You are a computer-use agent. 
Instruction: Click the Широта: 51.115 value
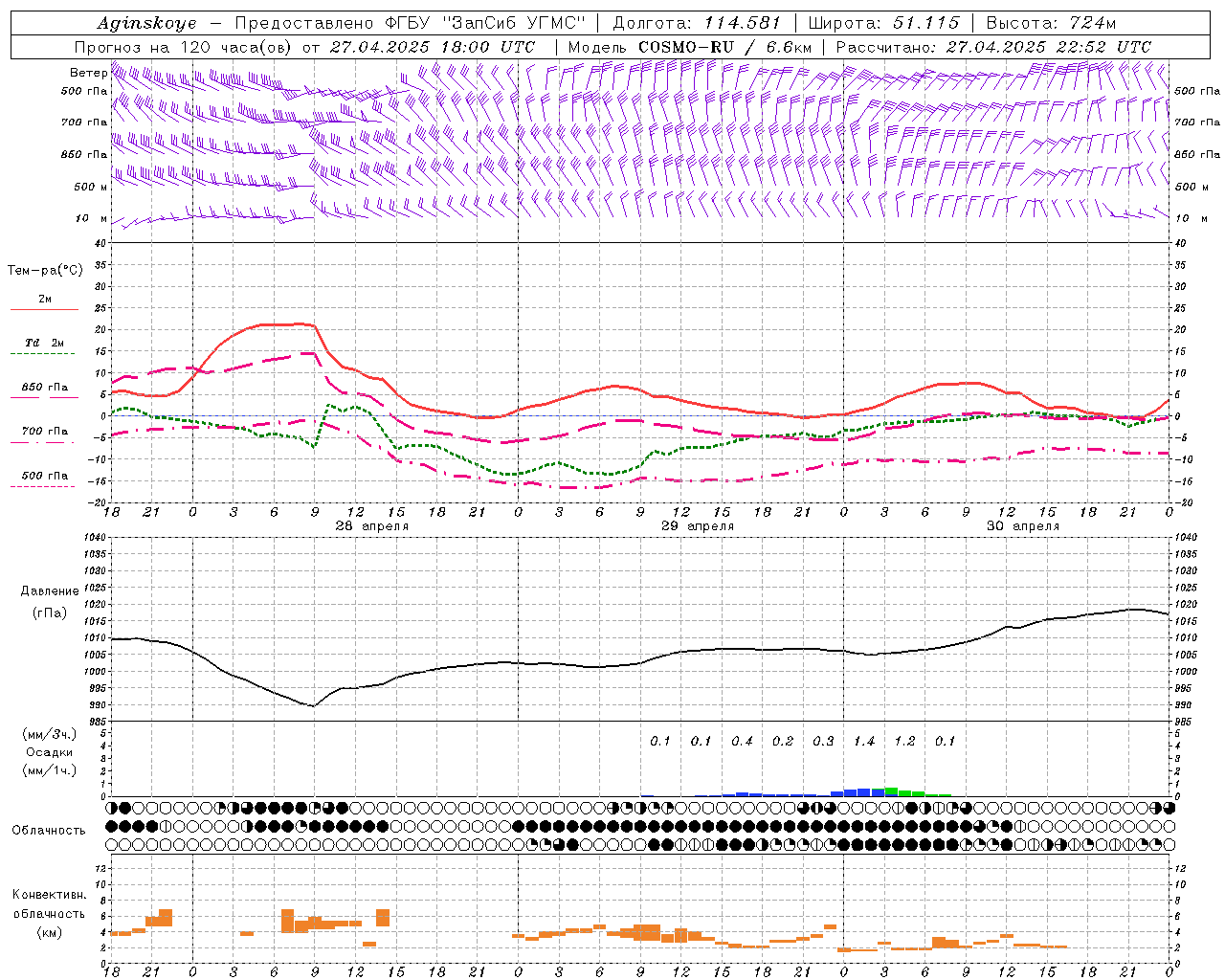pyautogui.click(x=883, y=23)
